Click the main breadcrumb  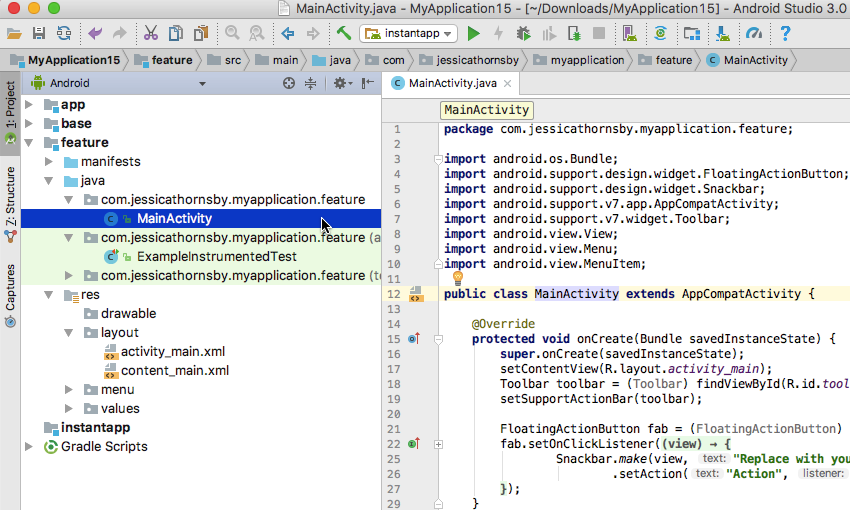(277, 60)
